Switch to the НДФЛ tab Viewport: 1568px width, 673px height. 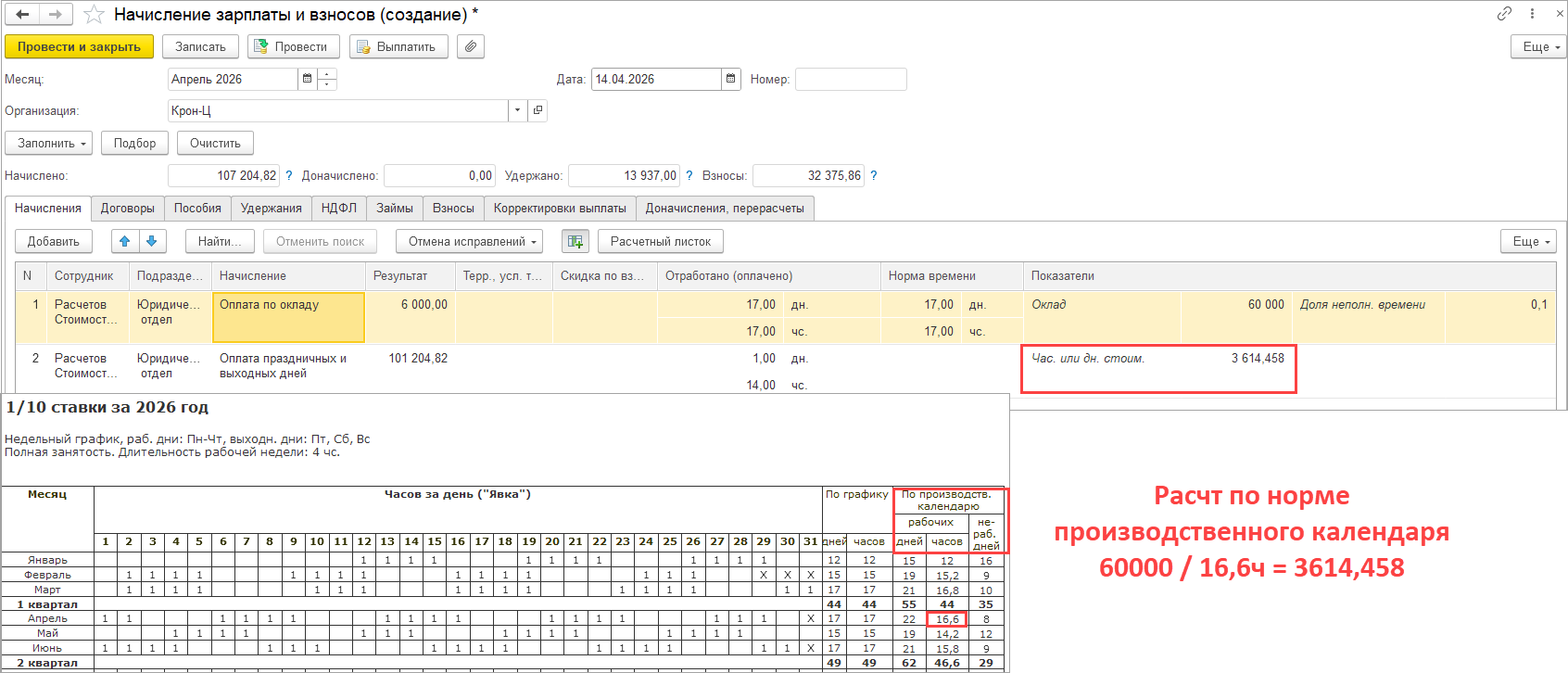(x=338, y=209)
